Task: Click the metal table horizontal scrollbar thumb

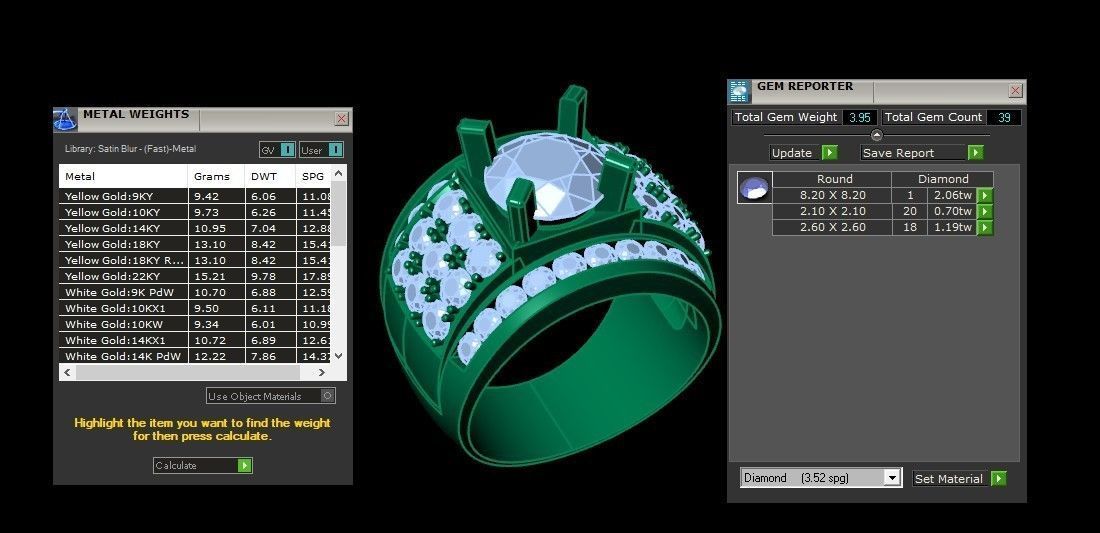Action: [188, 372]
